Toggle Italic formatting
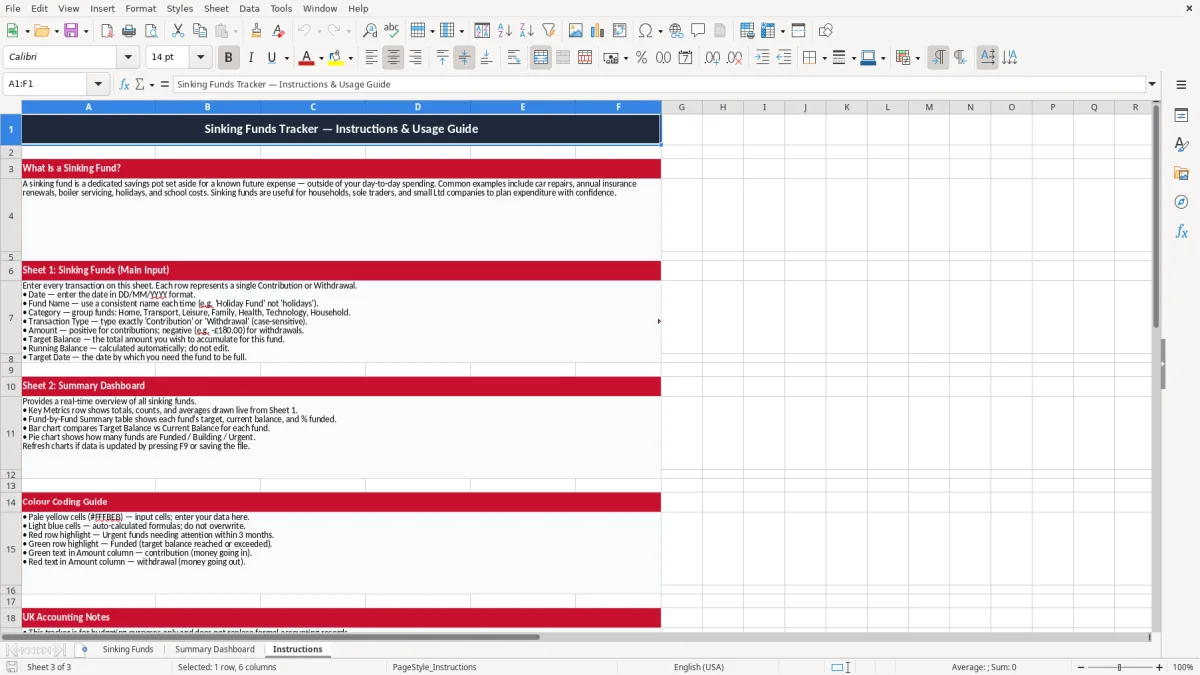The image size is (1200, 675). [251, 58]
